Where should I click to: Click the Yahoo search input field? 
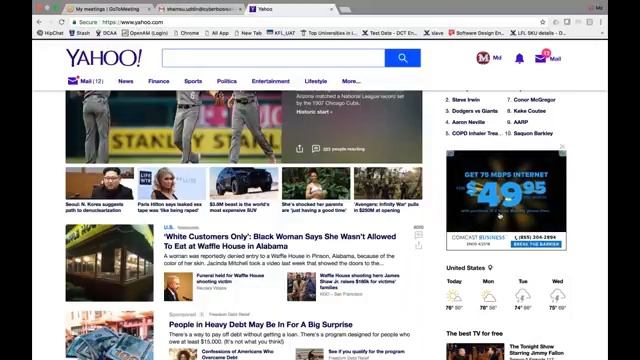pos(273,58)
